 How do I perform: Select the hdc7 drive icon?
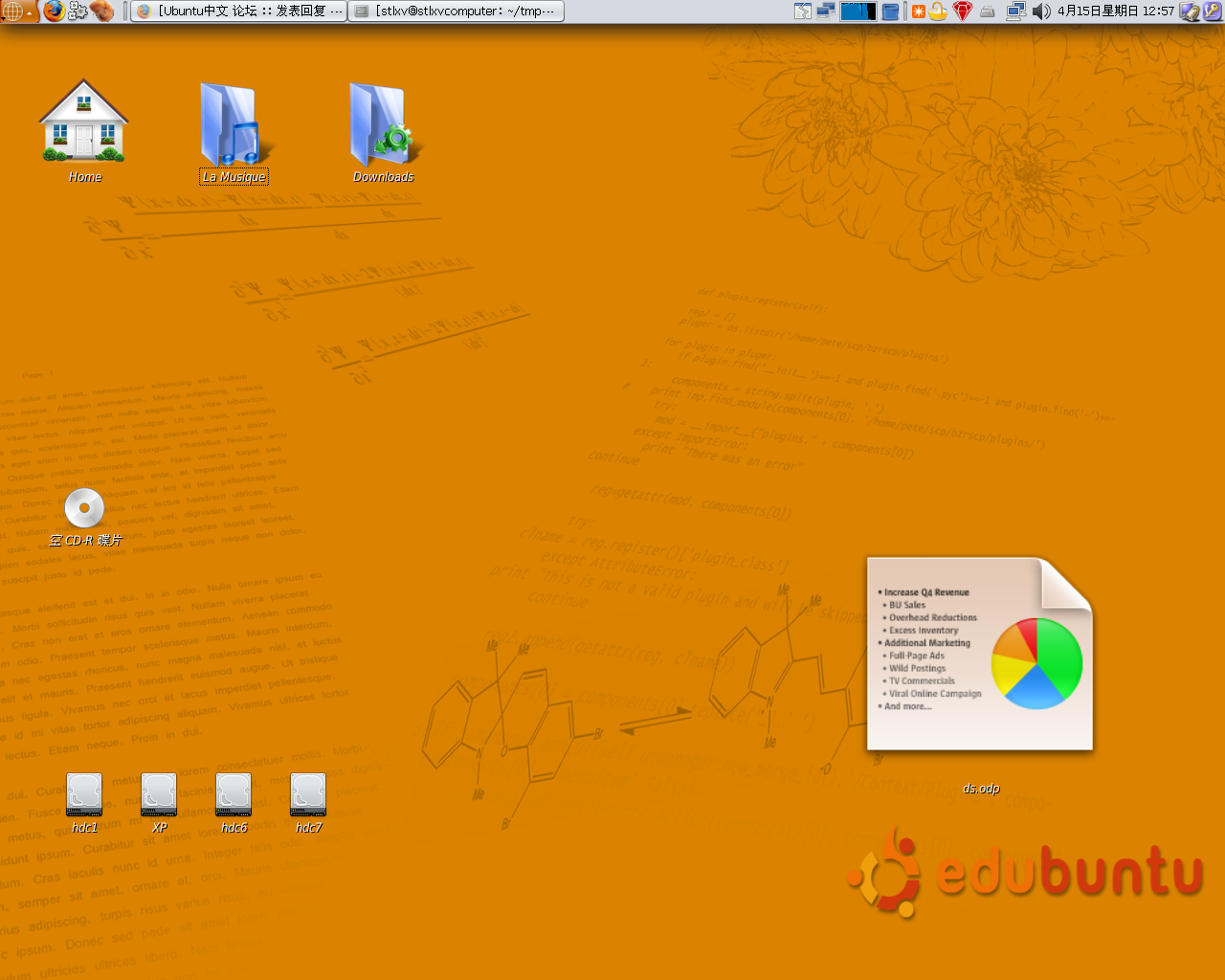[x=308, y=794]
